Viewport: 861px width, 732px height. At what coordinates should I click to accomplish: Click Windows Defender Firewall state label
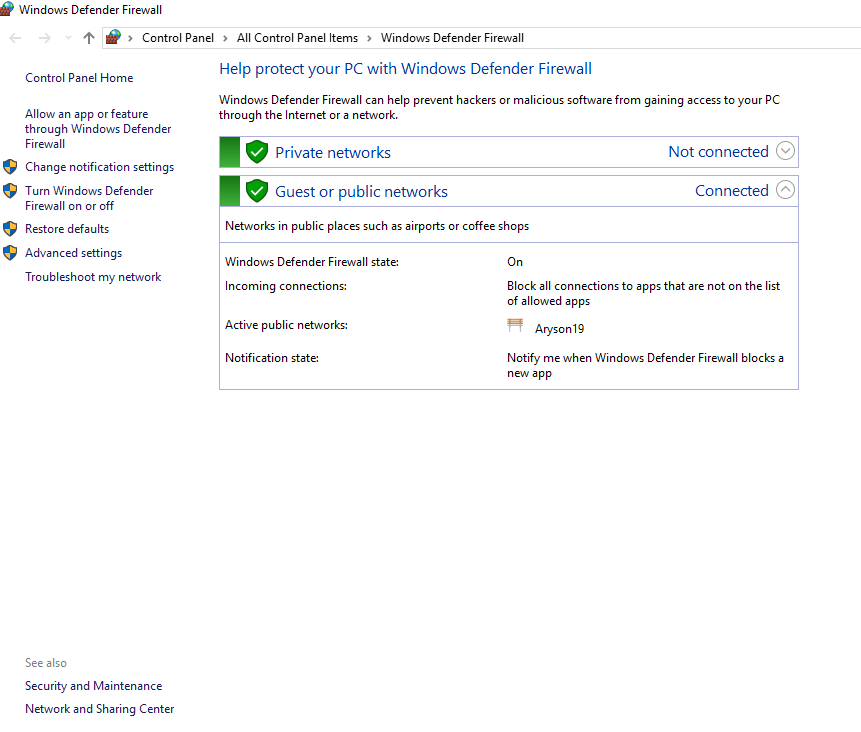pyautogui.click(x=312, y=262)
